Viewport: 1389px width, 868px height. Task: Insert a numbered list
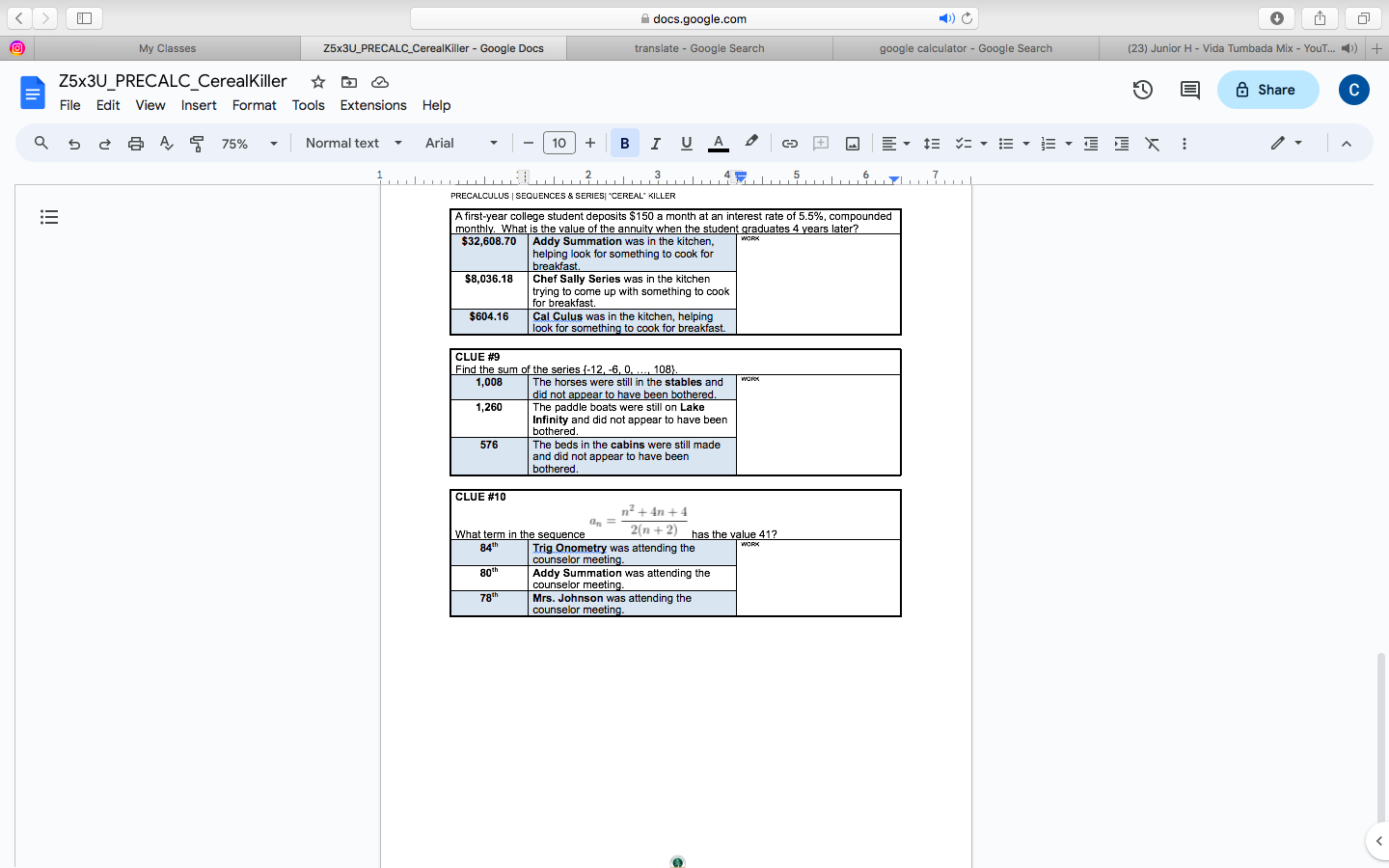[1049, 144]
